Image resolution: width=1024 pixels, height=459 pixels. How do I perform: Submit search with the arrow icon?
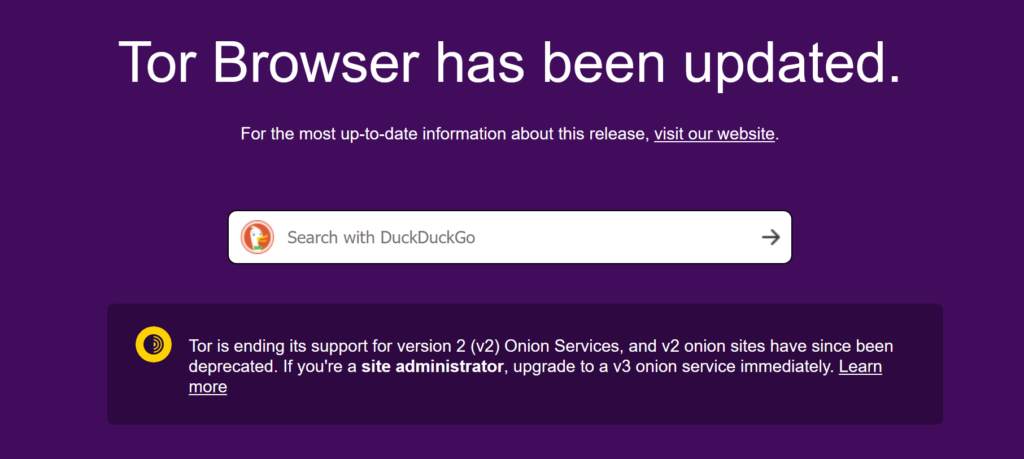(x=771, y=237)
